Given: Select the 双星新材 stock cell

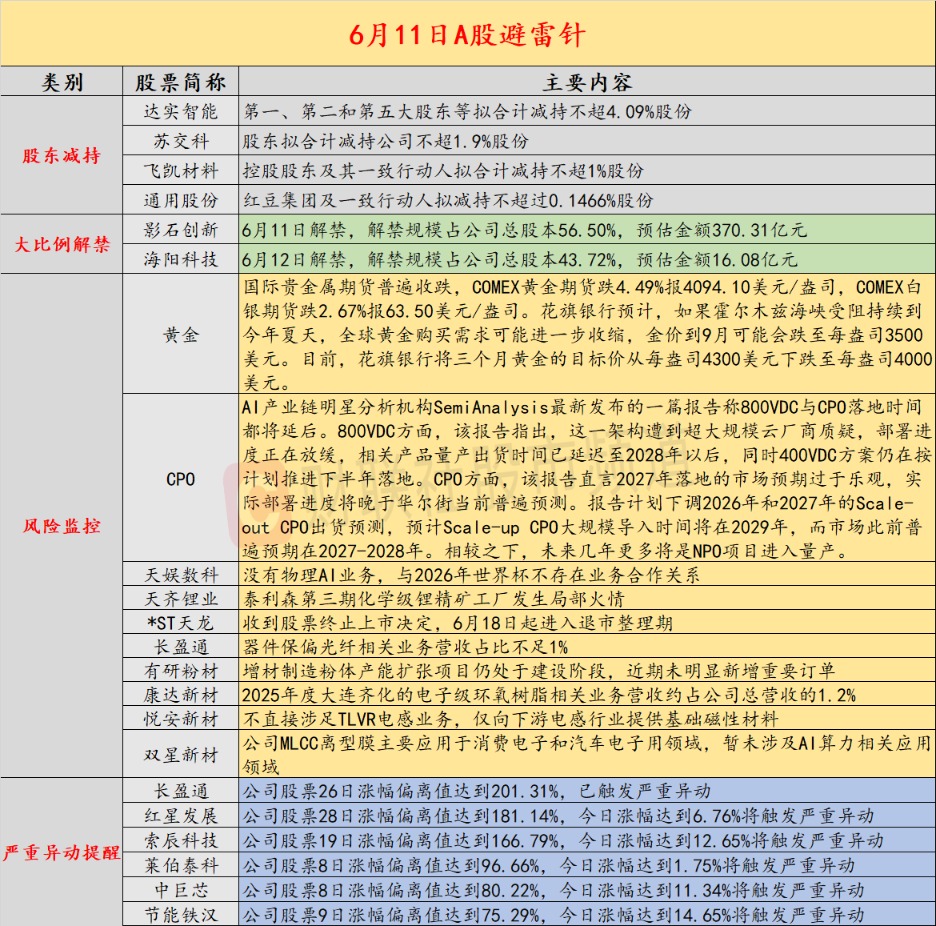Looking at the screenshot, I should pos(180,754).
